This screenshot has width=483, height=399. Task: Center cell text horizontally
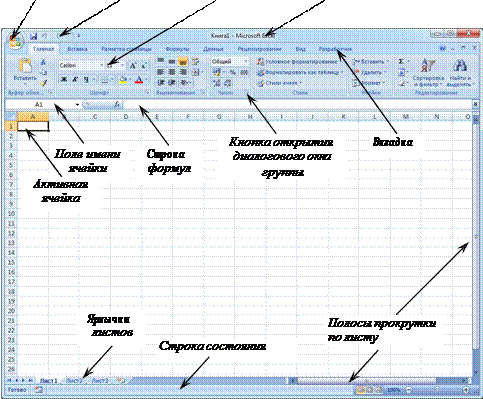[172, 72]
